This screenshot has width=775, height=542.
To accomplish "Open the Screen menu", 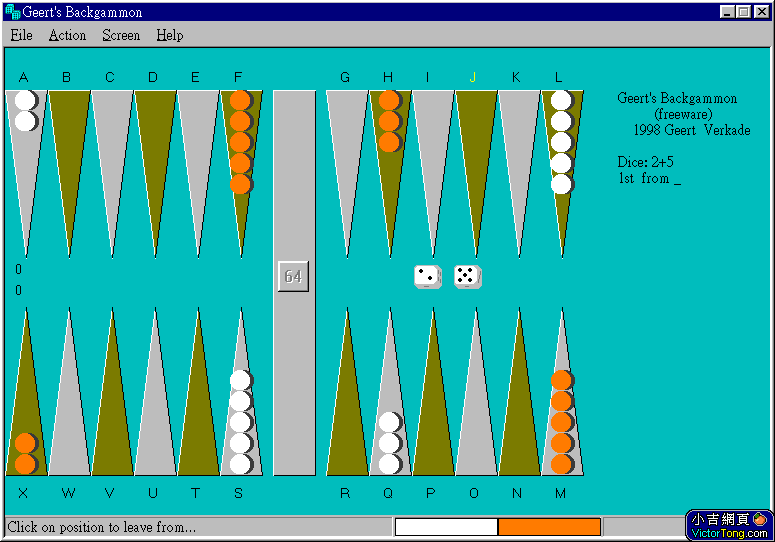I will coord(121,35).
